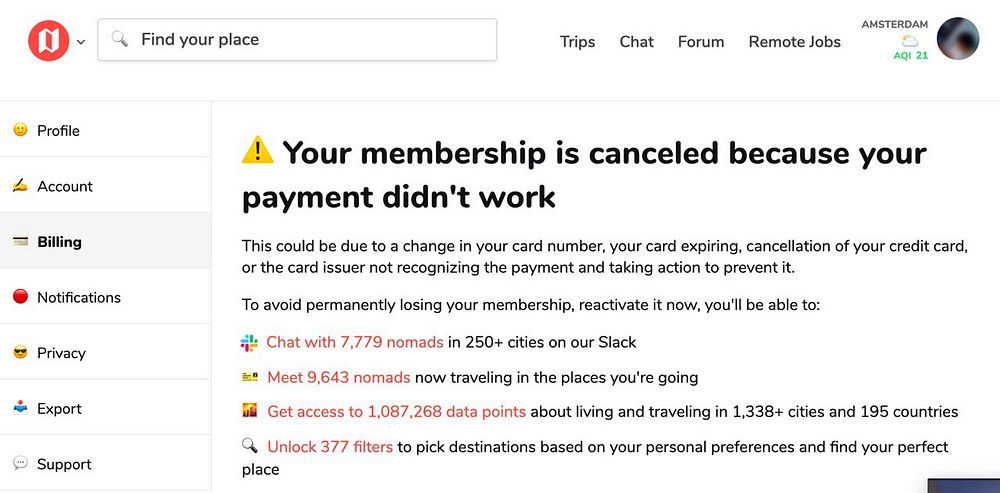The width and height of the screenshot is (1000, 493).
Task: Open the user avatar at top right
Action: tap(957, 40)
